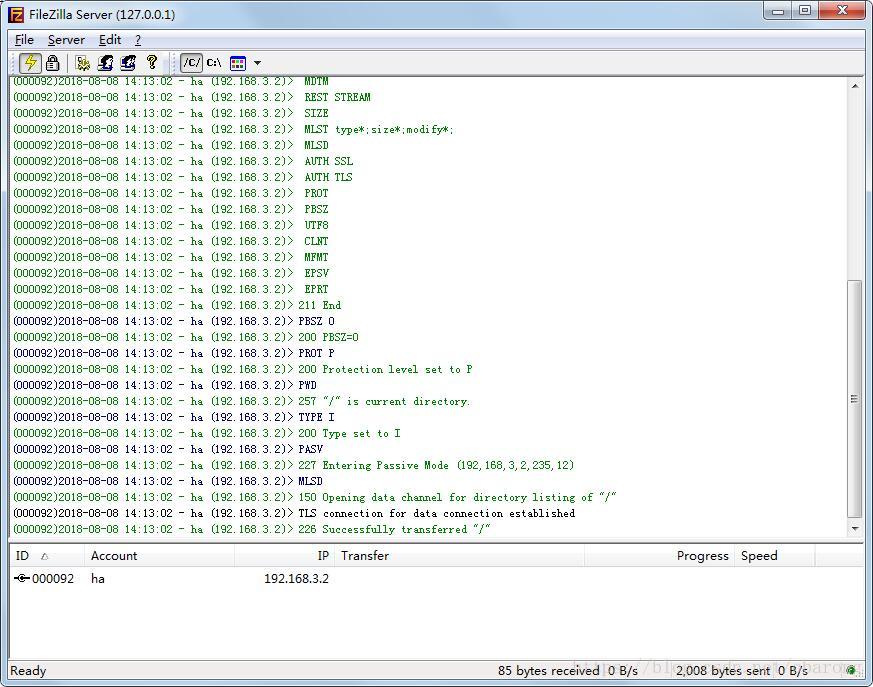The width and height of the screenshot is (873, 687).
Task: Click log line "EPSV"
Action: 171,273
